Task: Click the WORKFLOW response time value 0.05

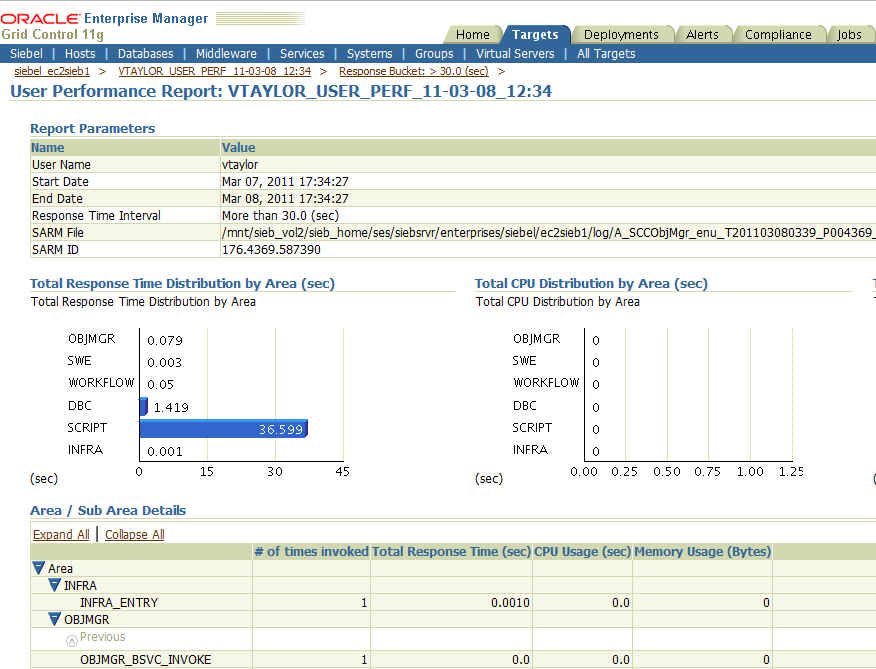Action: tap(160, 385)
